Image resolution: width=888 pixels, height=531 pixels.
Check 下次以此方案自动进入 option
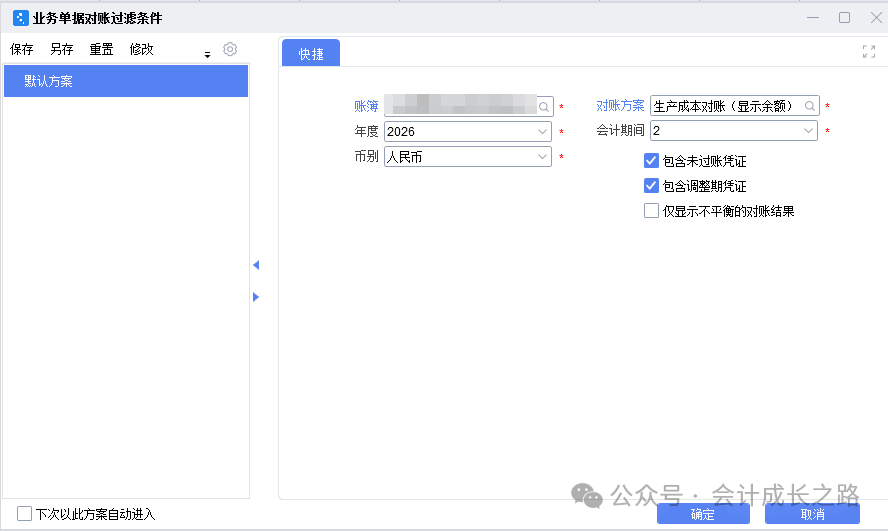click(x=25, y=513)
